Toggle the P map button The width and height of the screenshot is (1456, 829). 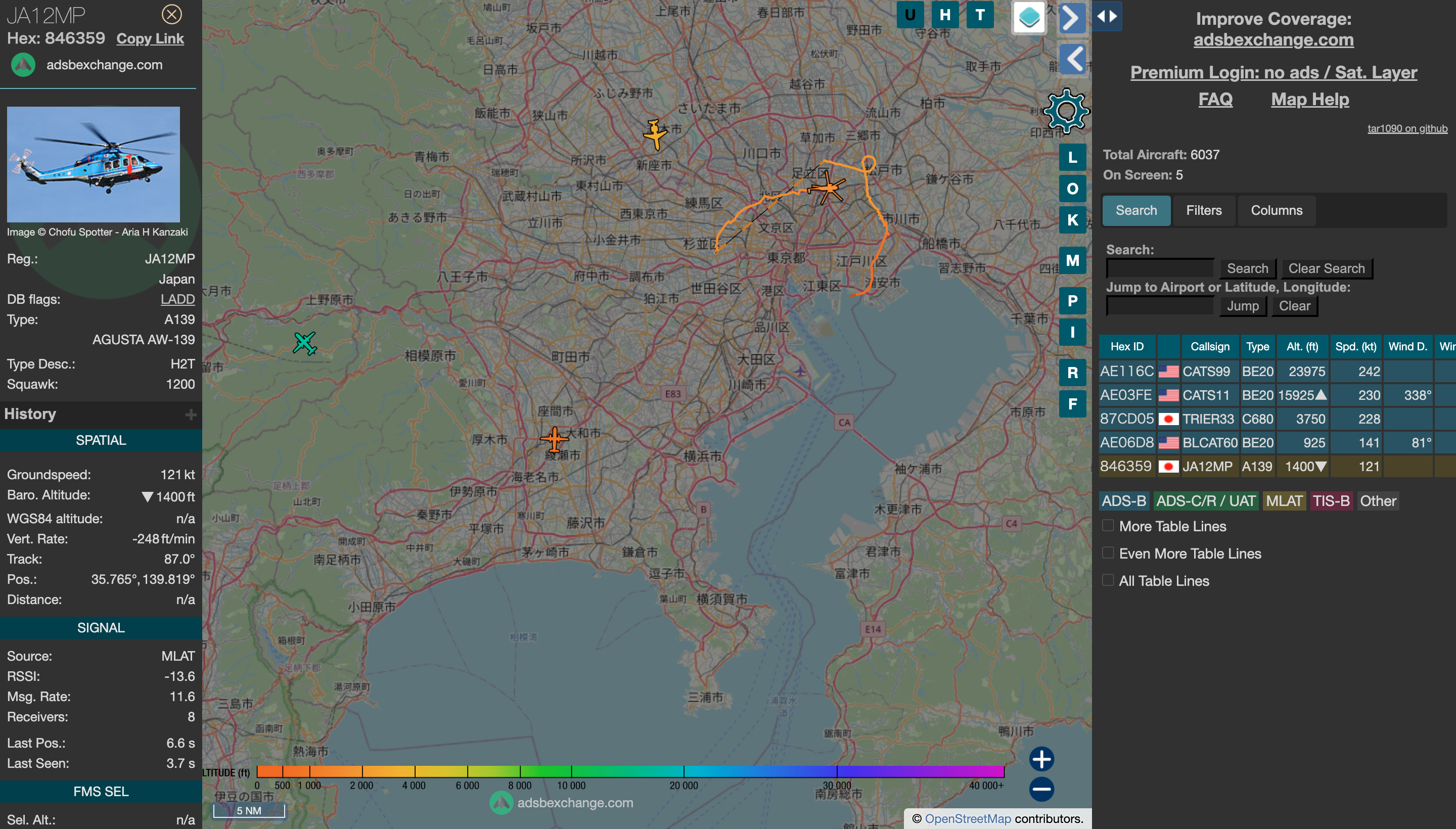pos(1072,301)
